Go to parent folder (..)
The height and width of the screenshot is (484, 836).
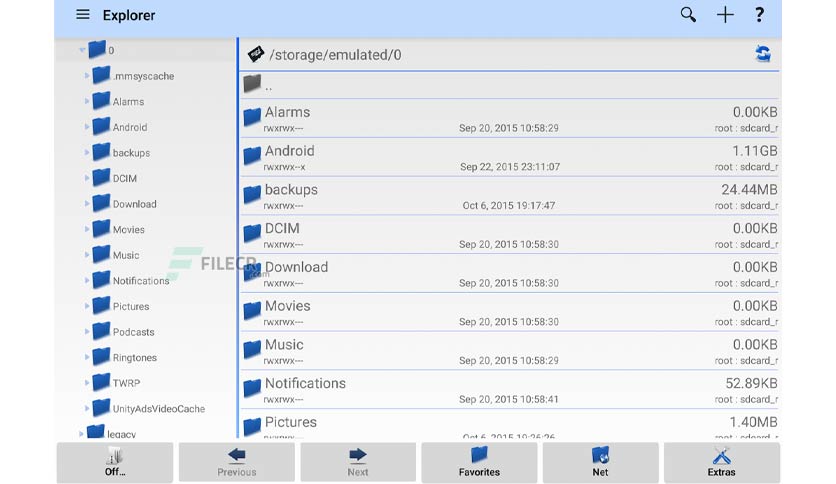[509, 85]
